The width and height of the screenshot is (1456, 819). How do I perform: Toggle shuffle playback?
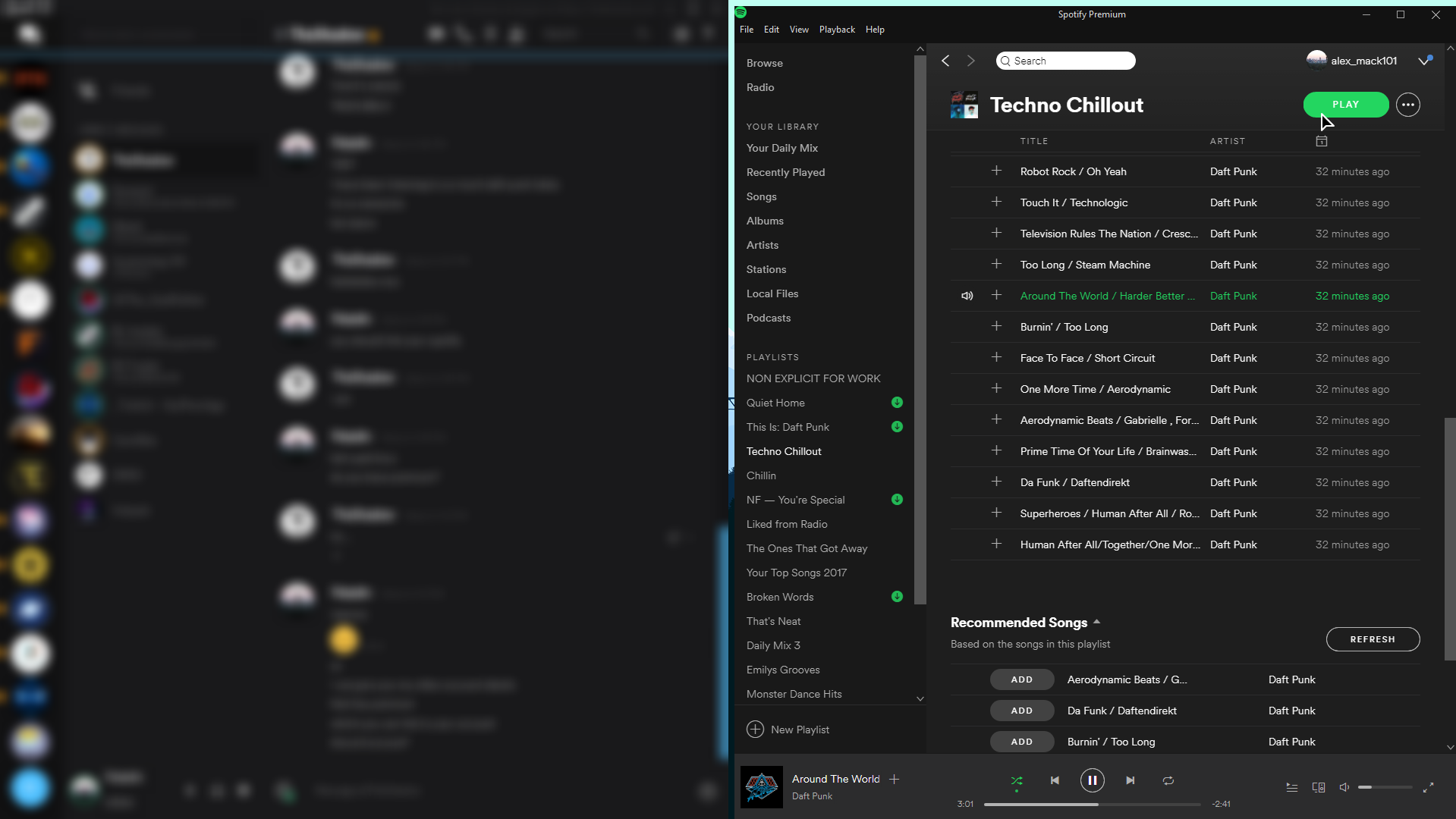(1017, 780)
